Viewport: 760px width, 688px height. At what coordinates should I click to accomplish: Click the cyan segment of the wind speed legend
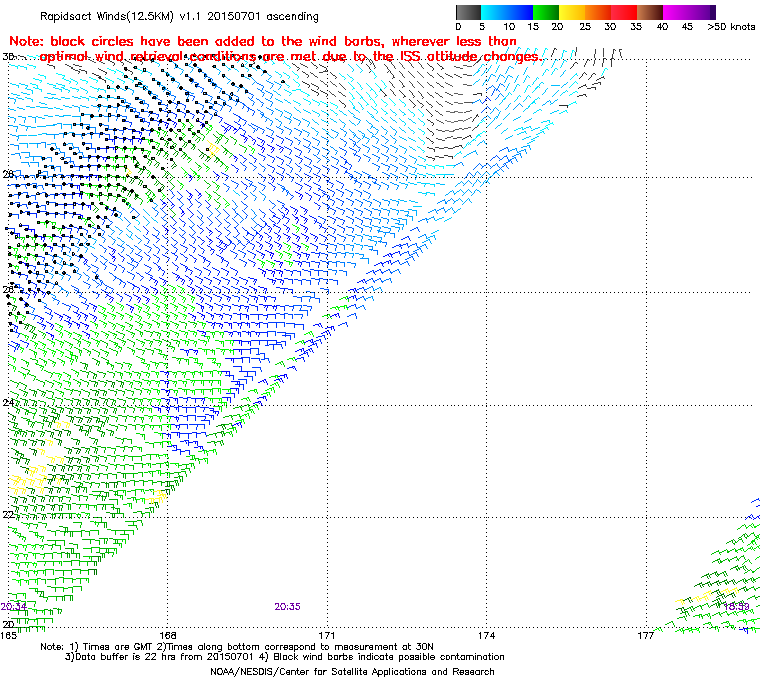(x=493, y=12)
